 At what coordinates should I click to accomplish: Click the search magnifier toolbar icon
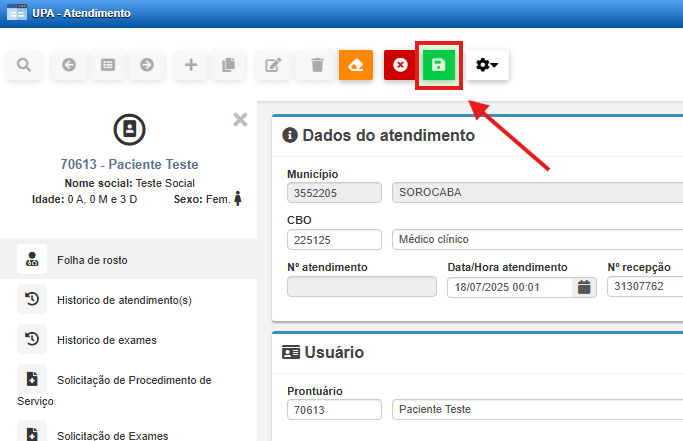[23, 65]
